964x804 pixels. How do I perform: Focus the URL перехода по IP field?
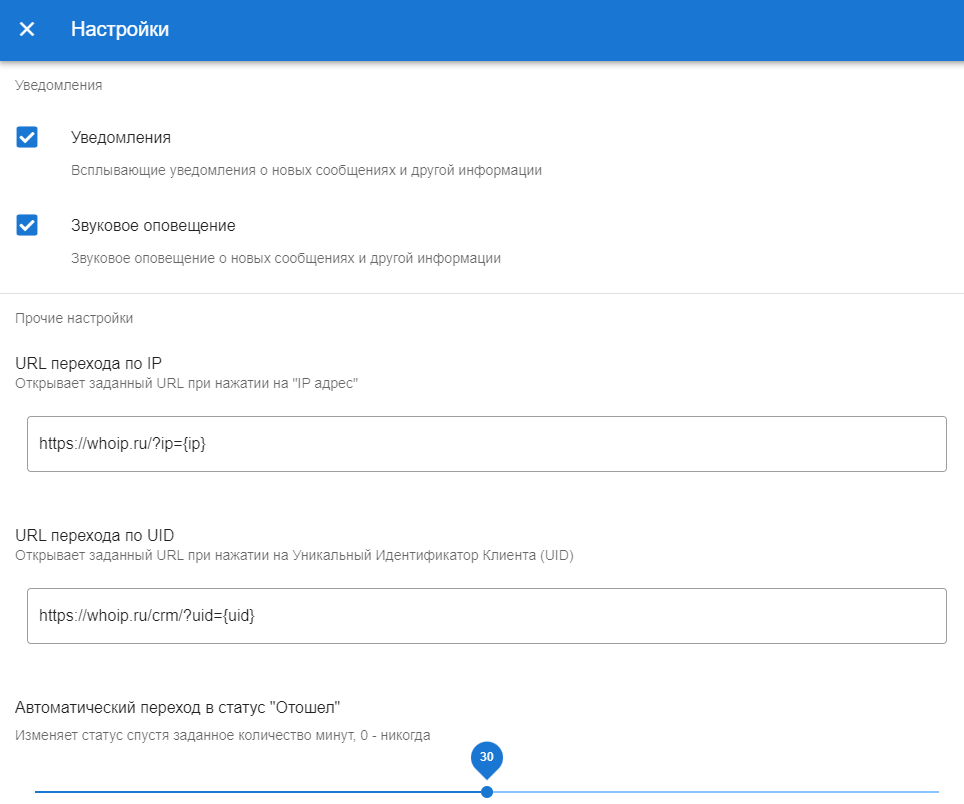coord(486,444)
